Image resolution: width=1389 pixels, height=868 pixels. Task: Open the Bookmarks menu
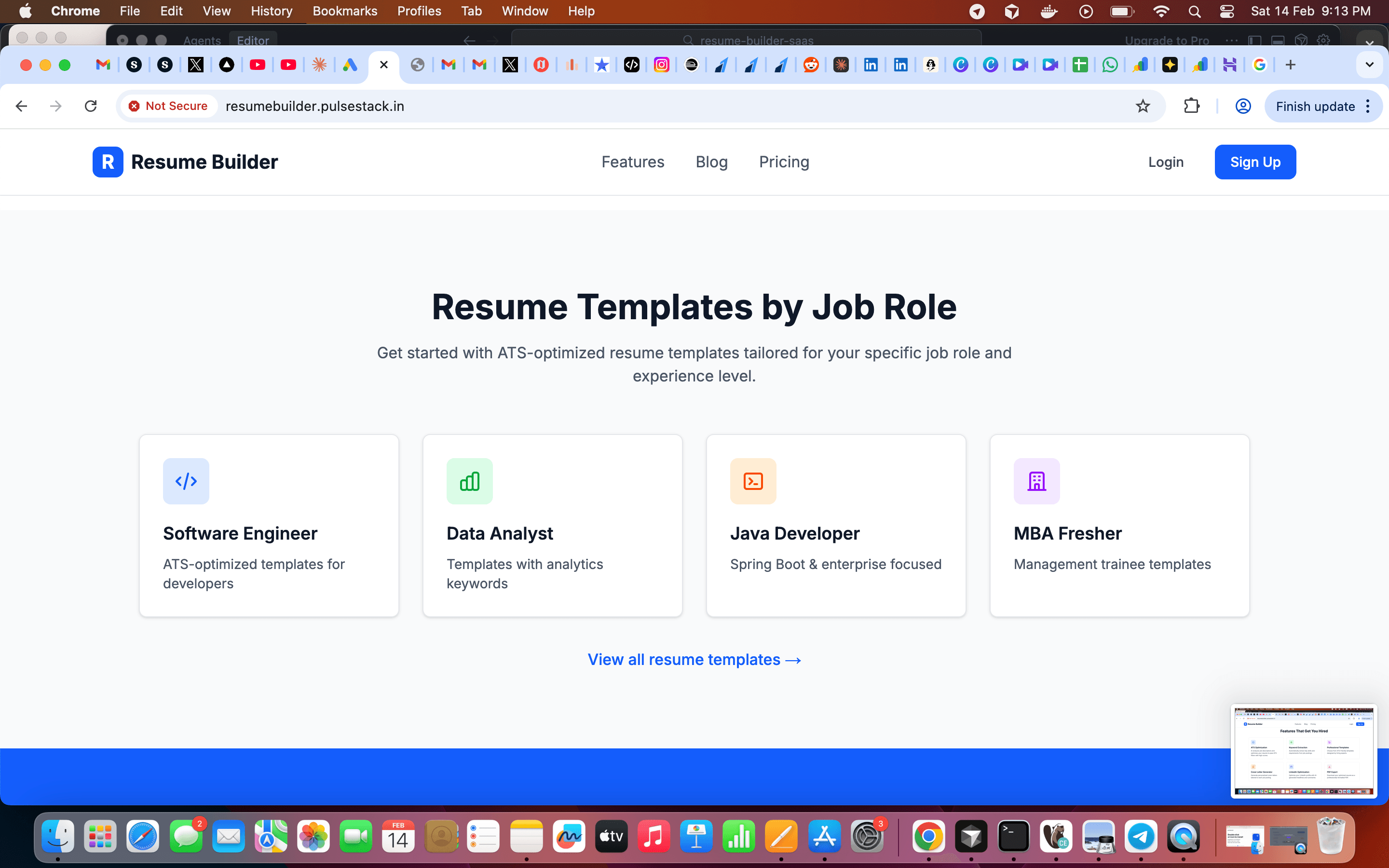344,11
